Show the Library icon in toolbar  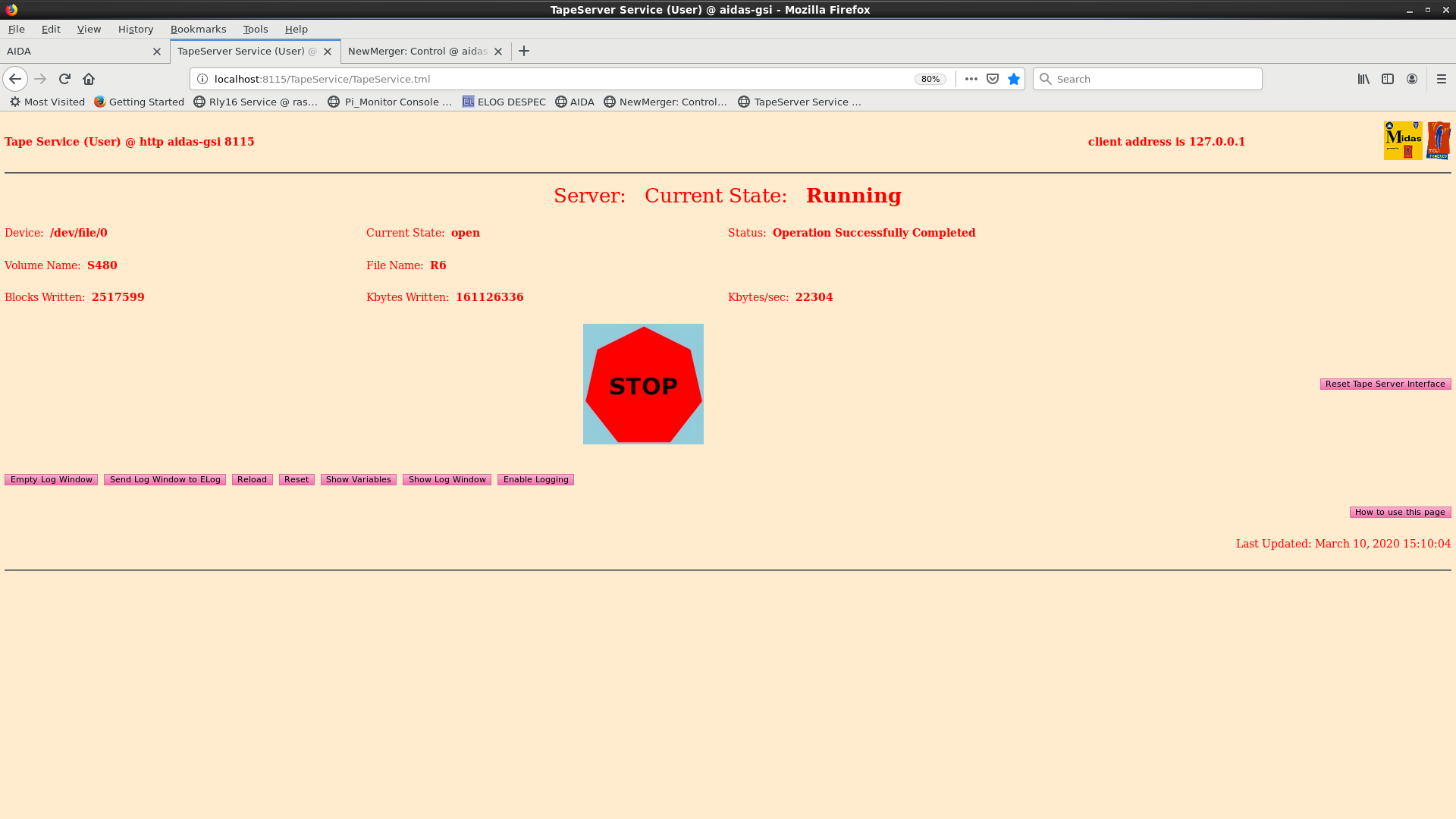(1363, 79)
